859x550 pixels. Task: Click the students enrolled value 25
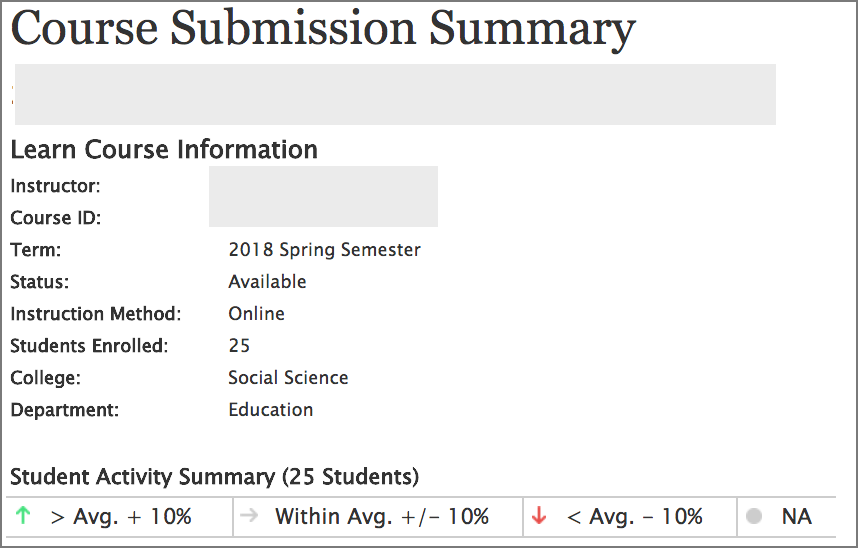[x=239, y=346]
